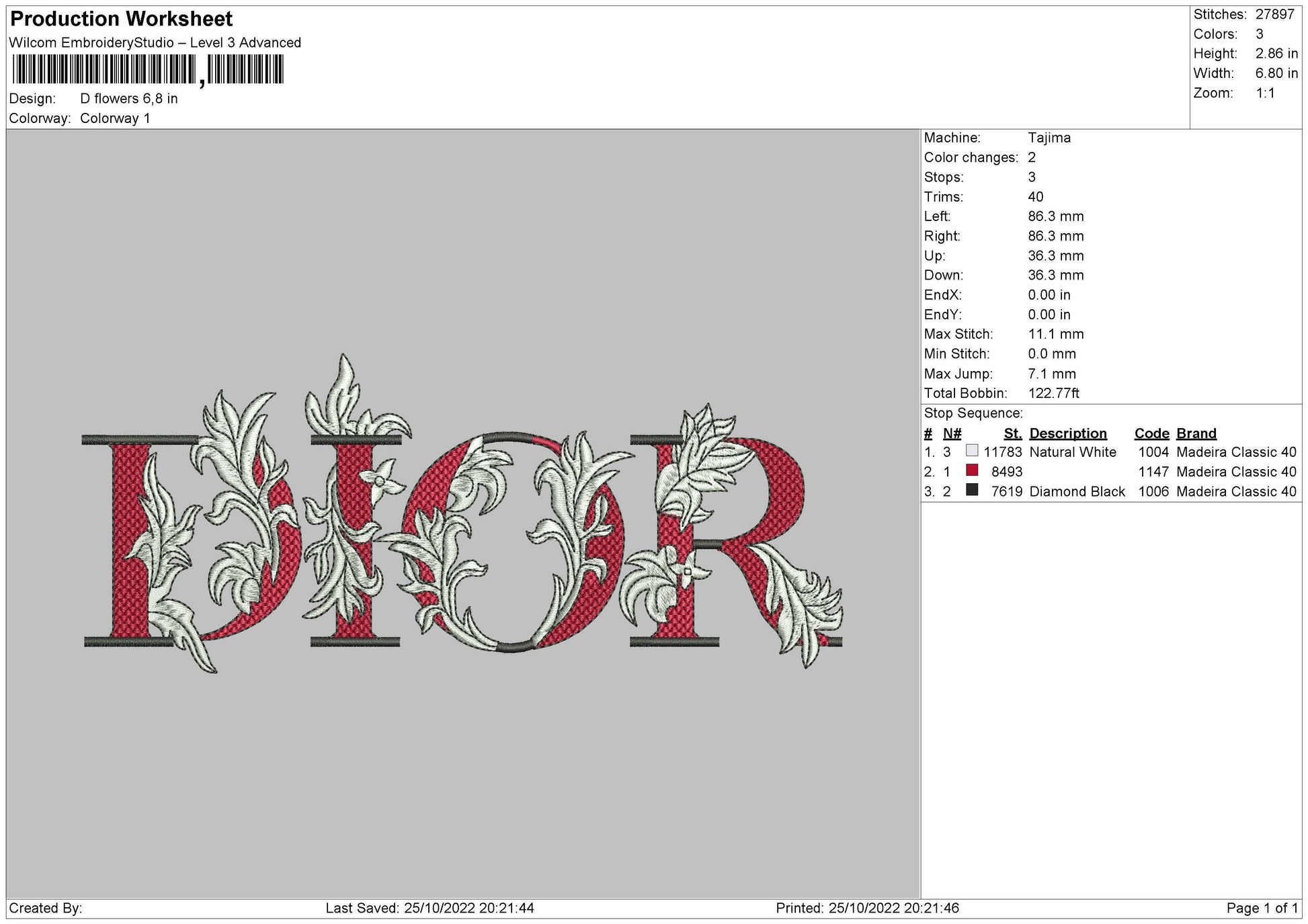Click 'Madeira Classic 40' in the Natural White row
Viewport: 1308px width, 924px height.
[1236, 452]
